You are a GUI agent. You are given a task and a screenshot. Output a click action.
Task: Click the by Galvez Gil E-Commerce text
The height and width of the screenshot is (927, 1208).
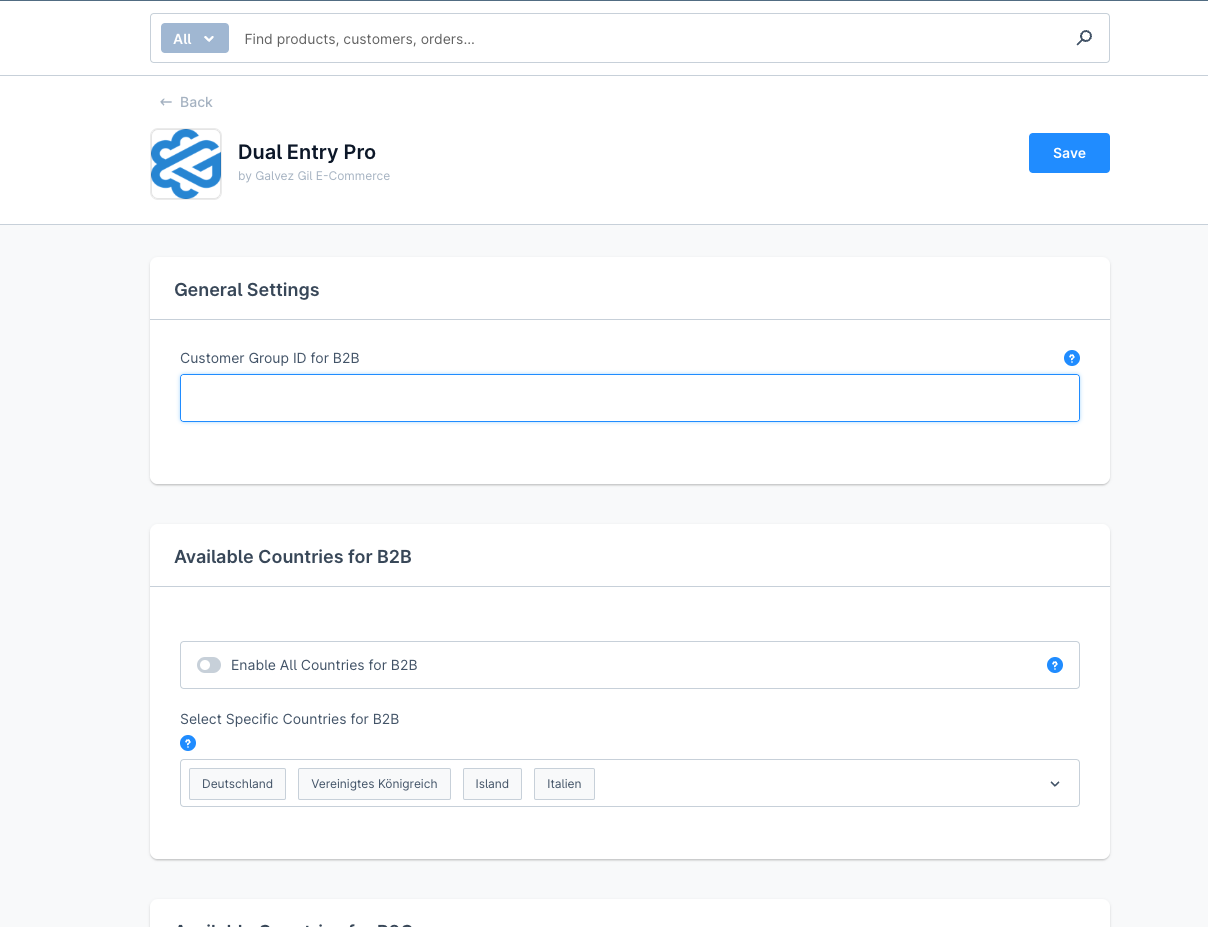point(314,176)
